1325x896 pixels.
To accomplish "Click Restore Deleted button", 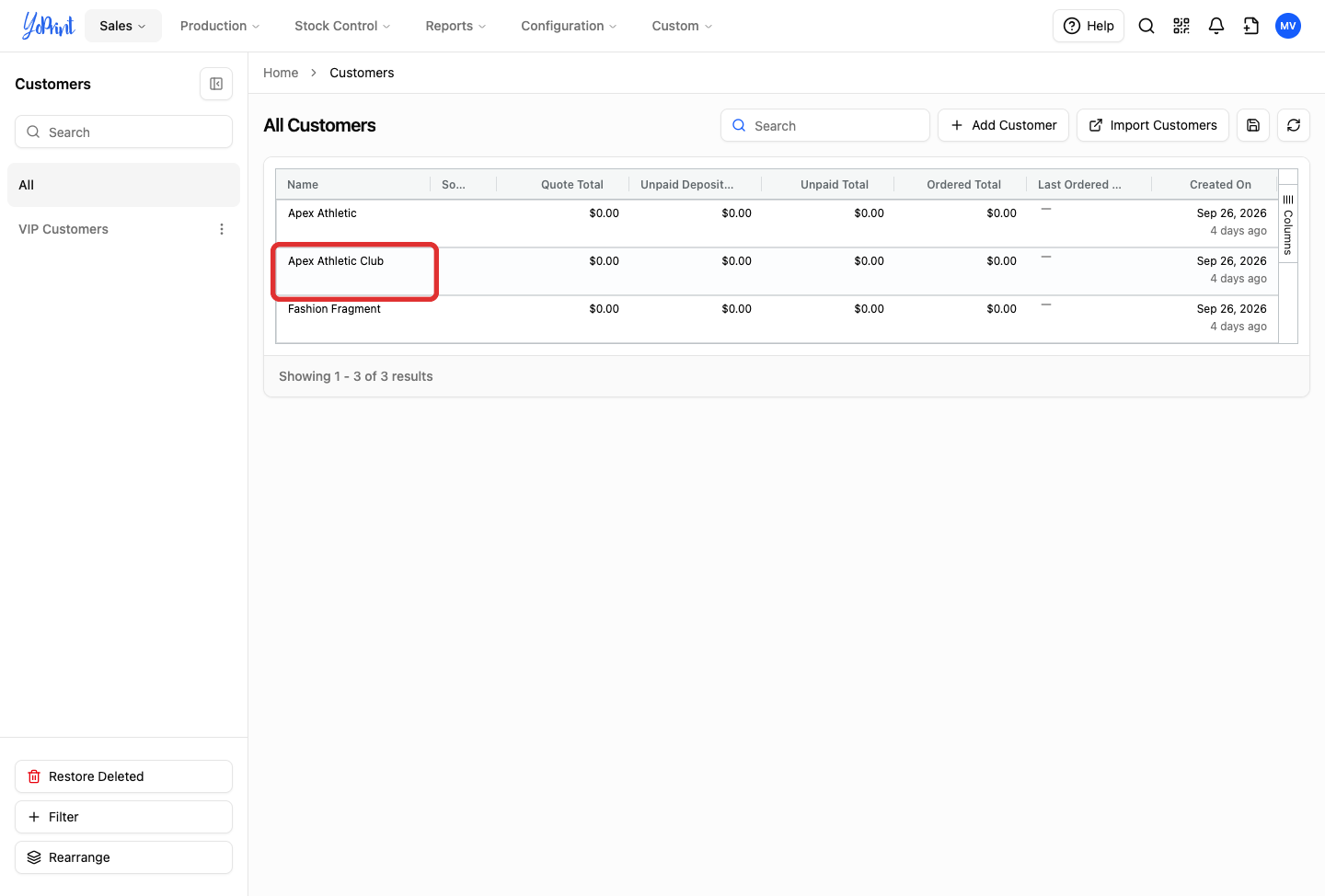I will point(123,776).
